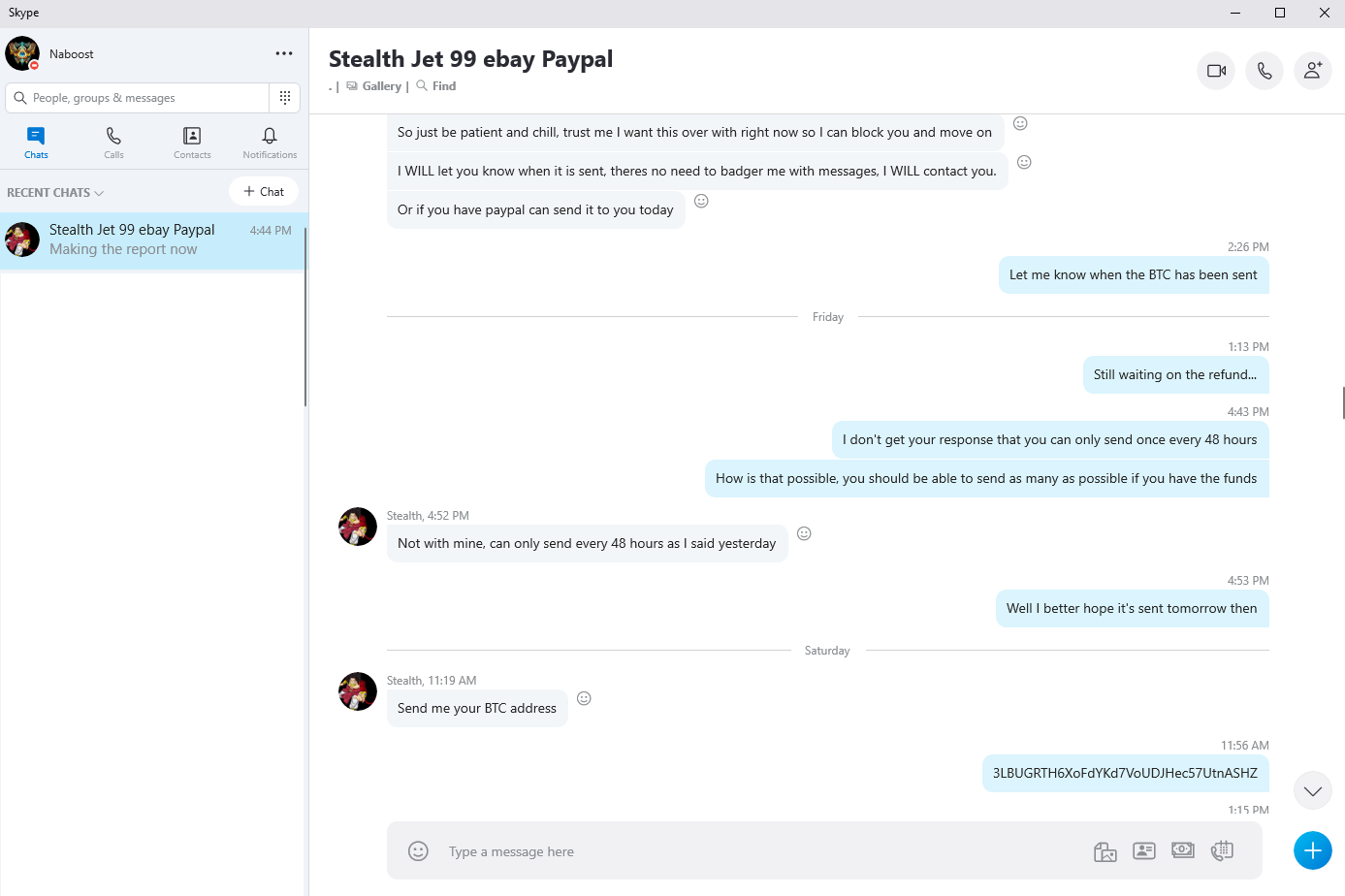The height and width of the screenshot is (896, 1345).
Task: Maximize the Skype window
Action: tap(1280, 13)
